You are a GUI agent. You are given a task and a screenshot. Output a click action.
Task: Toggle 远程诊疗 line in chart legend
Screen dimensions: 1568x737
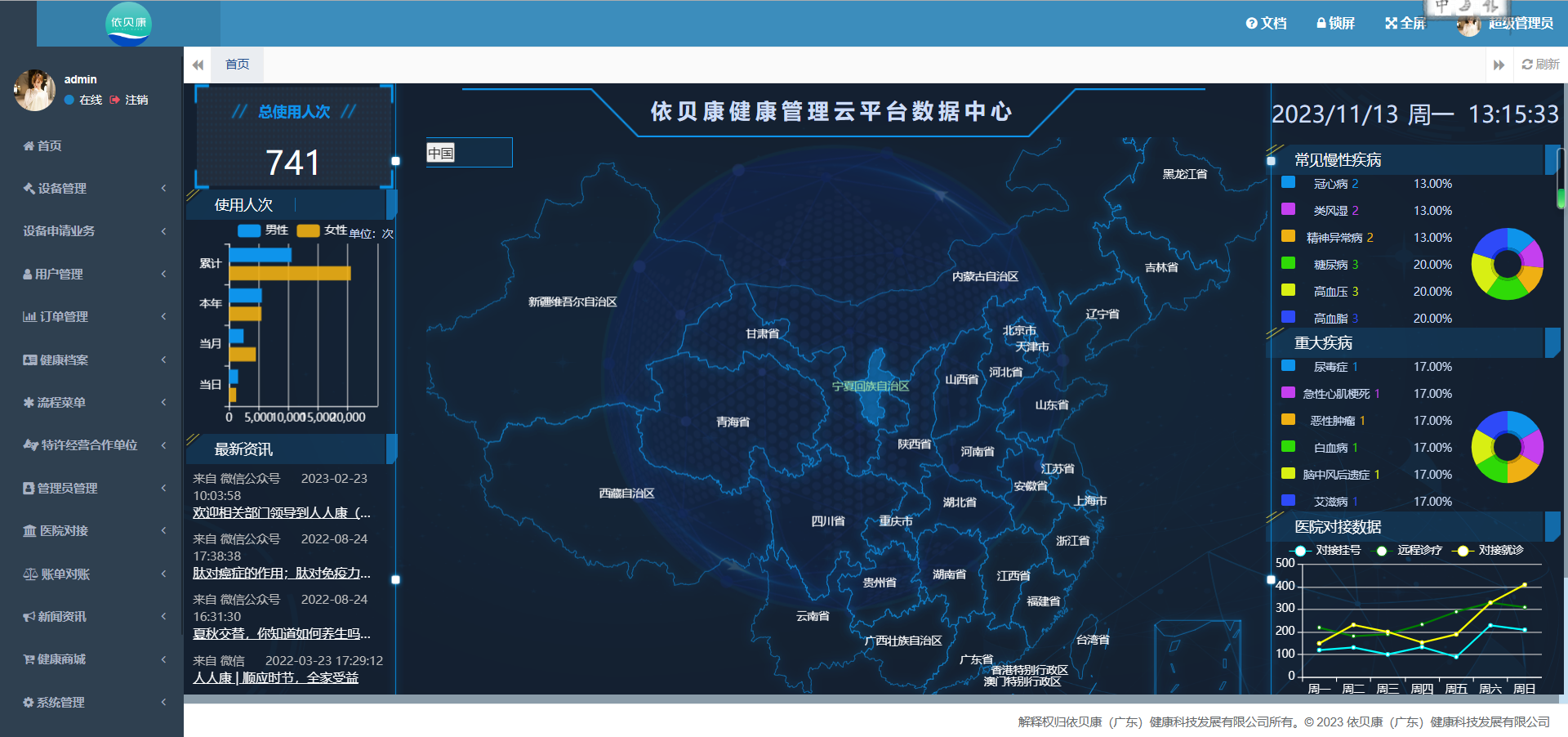[1408, 550]
